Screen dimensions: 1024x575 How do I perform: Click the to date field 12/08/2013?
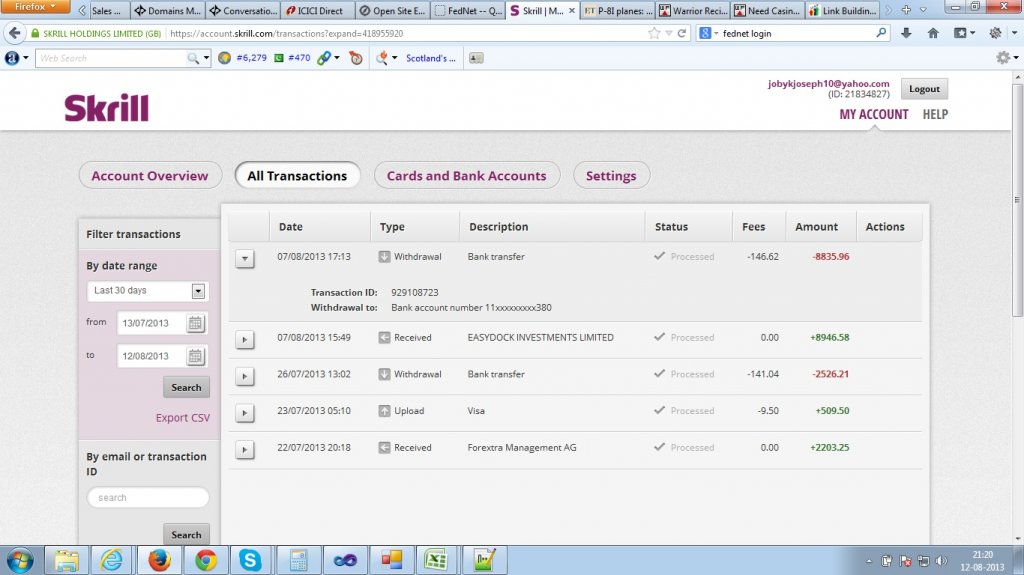152,356
